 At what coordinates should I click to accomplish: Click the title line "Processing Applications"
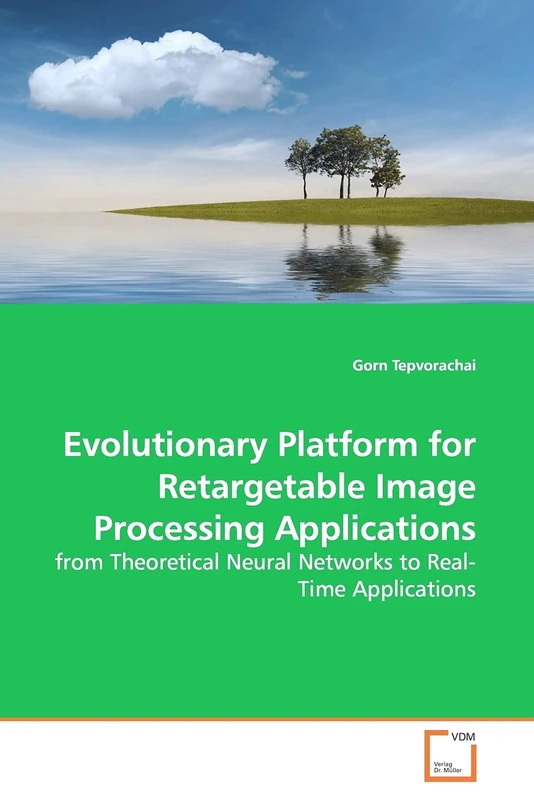[x=285, y=530]
